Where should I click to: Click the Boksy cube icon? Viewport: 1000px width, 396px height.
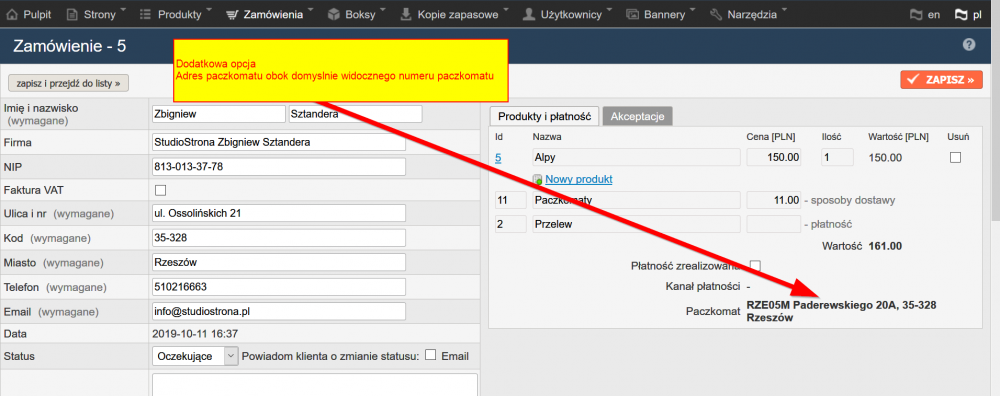point(334,13)
